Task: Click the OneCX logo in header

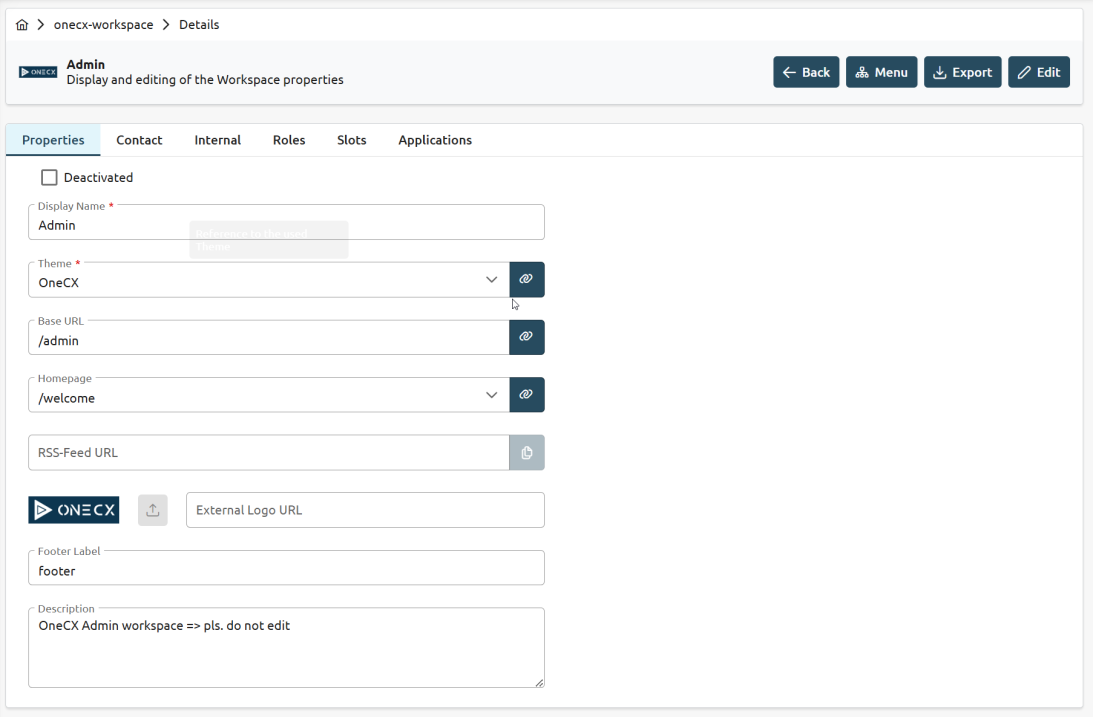Action: click(x=38, y=72)
